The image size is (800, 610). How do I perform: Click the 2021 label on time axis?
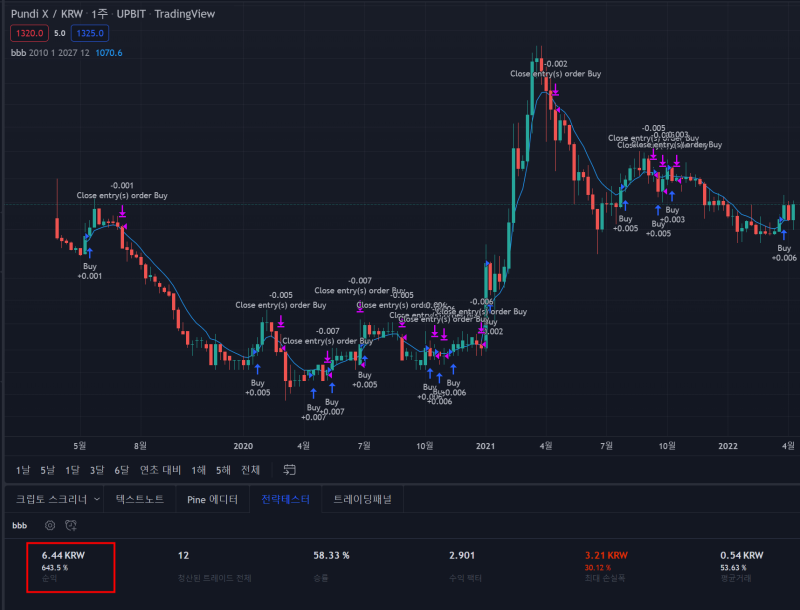(485, 446)
